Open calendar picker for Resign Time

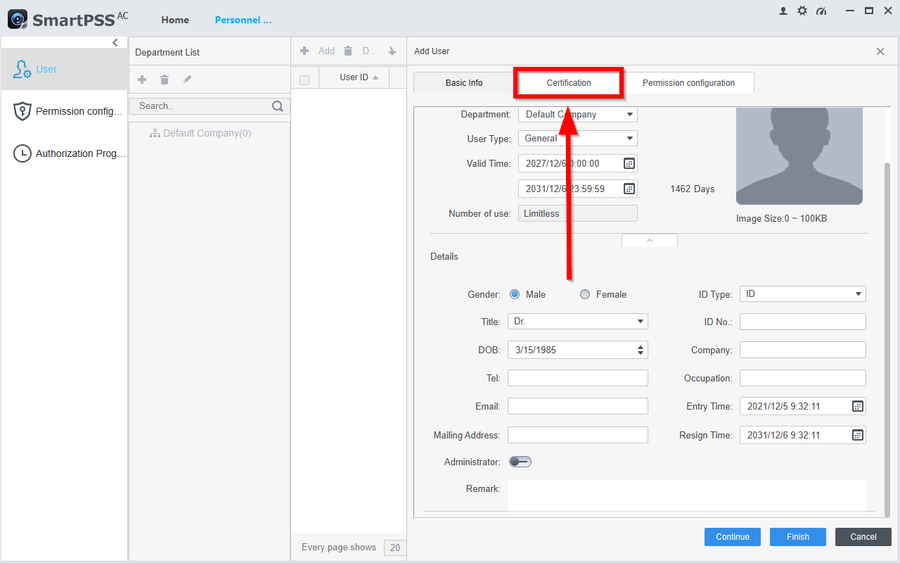coord(857,435)
